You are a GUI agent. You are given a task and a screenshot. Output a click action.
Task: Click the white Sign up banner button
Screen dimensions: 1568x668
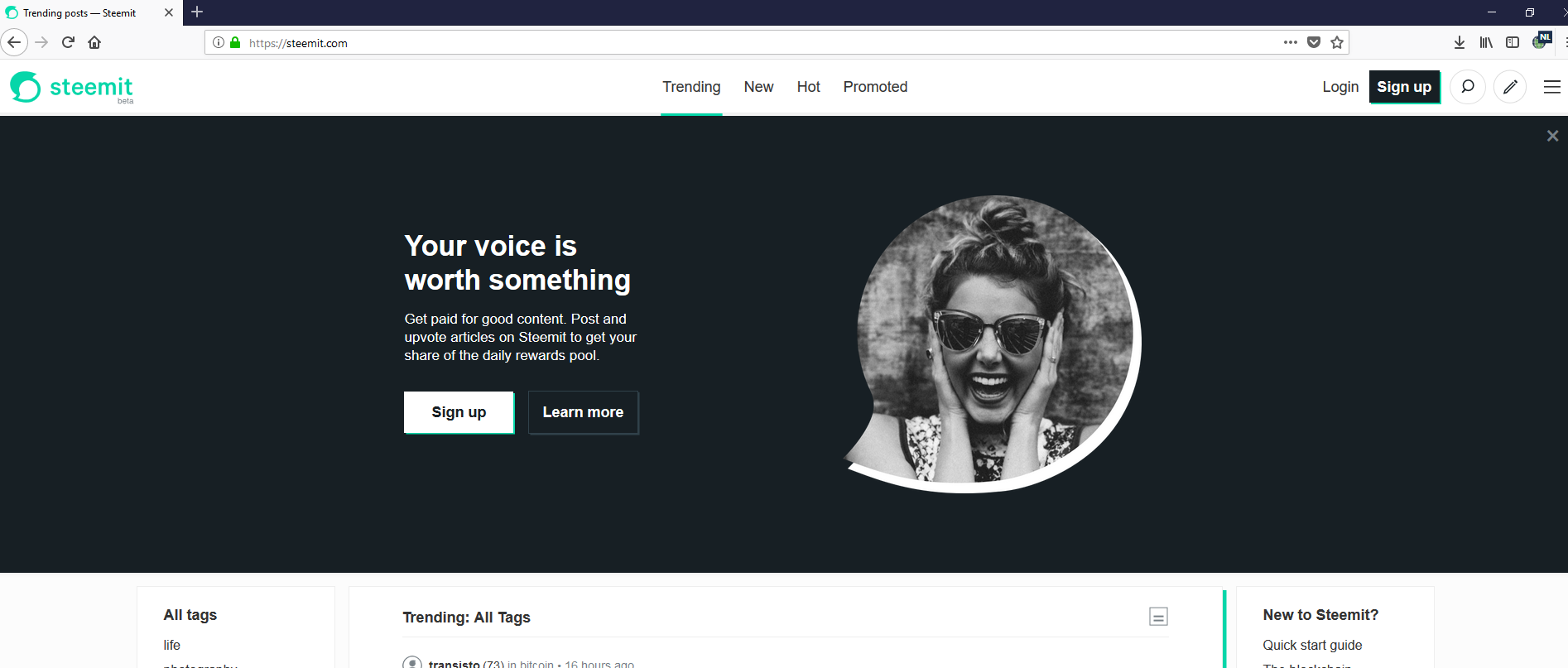click(x=459, y=412)
